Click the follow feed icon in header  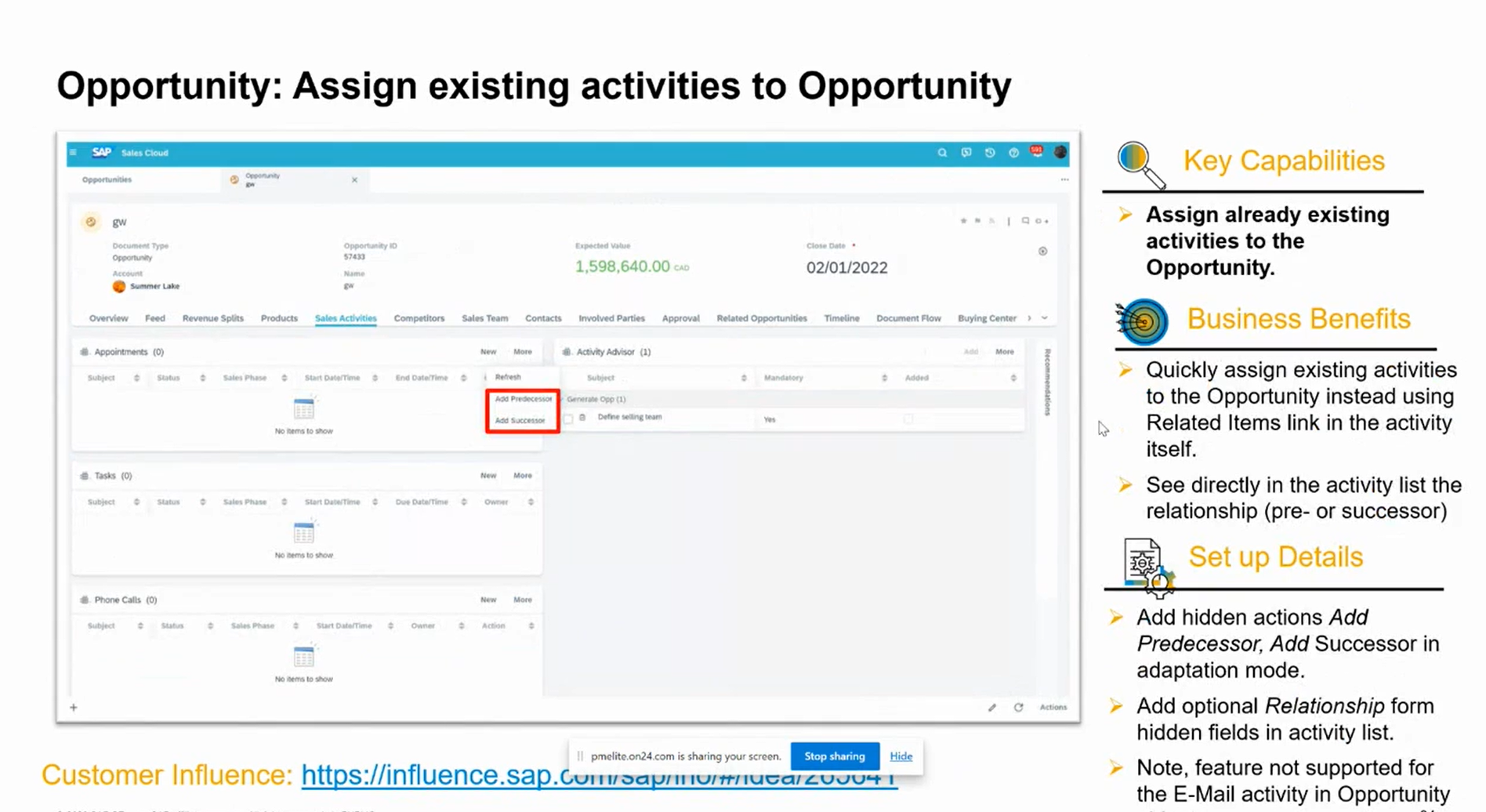click(991, 221)
